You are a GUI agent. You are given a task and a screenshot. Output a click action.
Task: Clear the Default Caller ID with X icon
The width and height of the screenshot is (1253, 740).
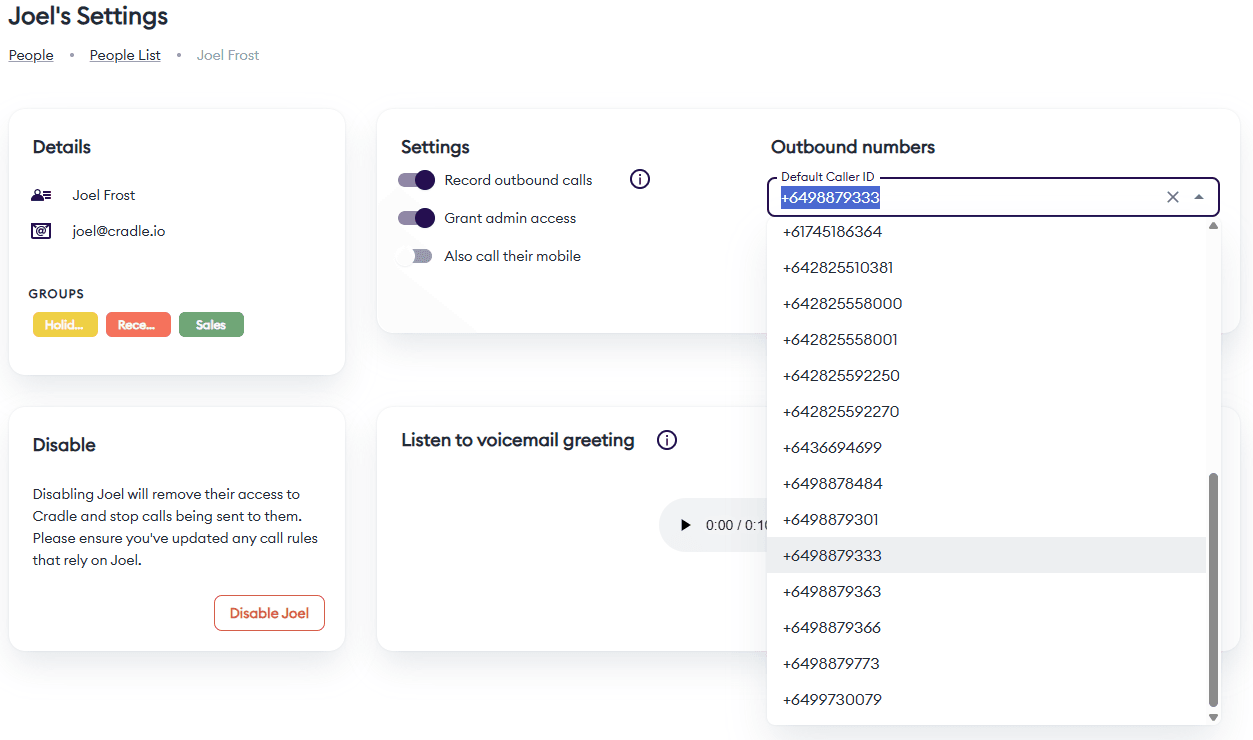(1173, 197)
